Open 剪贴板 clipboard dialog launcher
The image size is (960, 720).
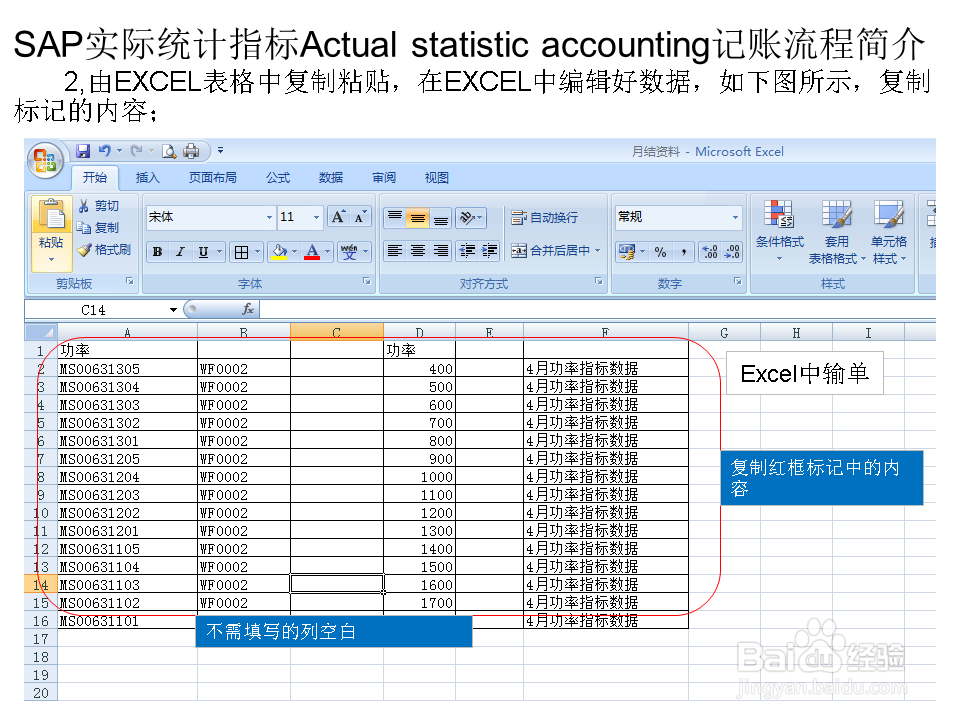(130, 281)
